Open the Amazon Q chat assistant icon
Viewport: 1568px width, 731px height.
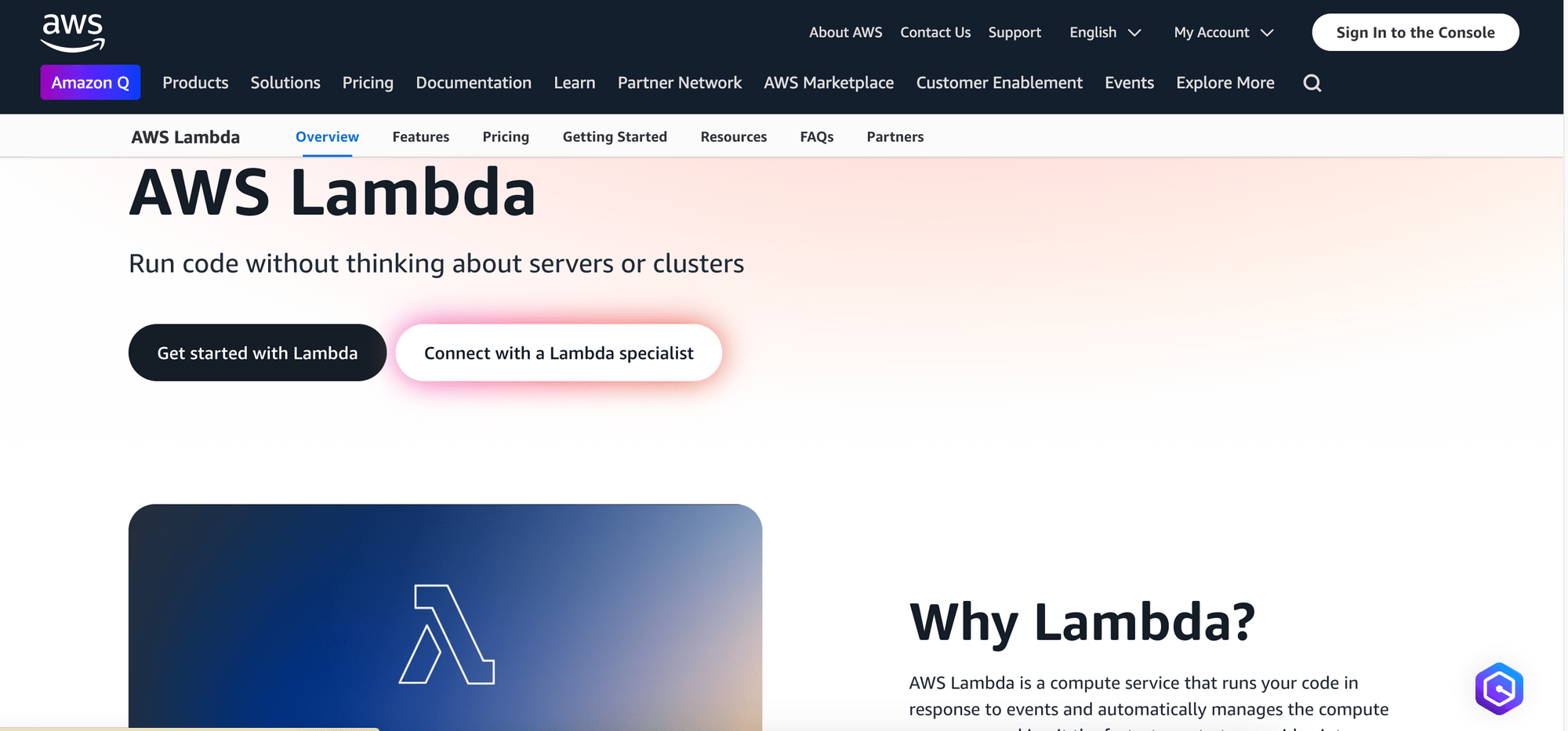1498,689
